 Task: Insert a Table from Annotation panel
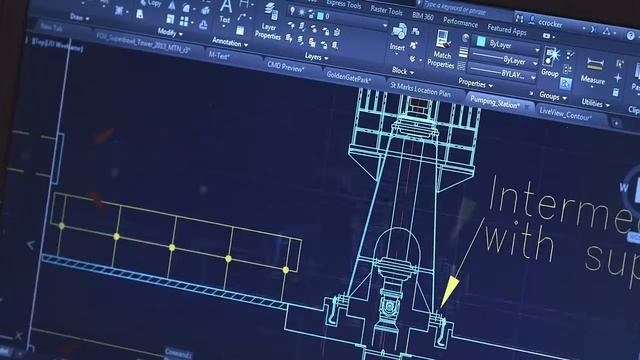(240, 31)
